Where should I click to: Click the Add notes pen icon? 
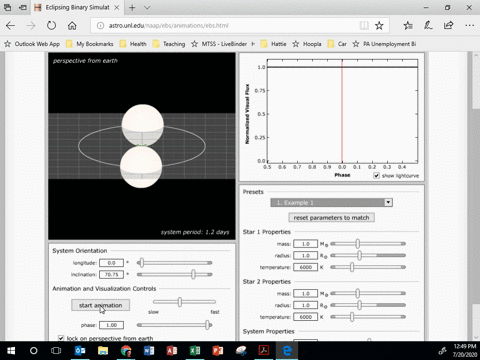(x=428, y=25)
